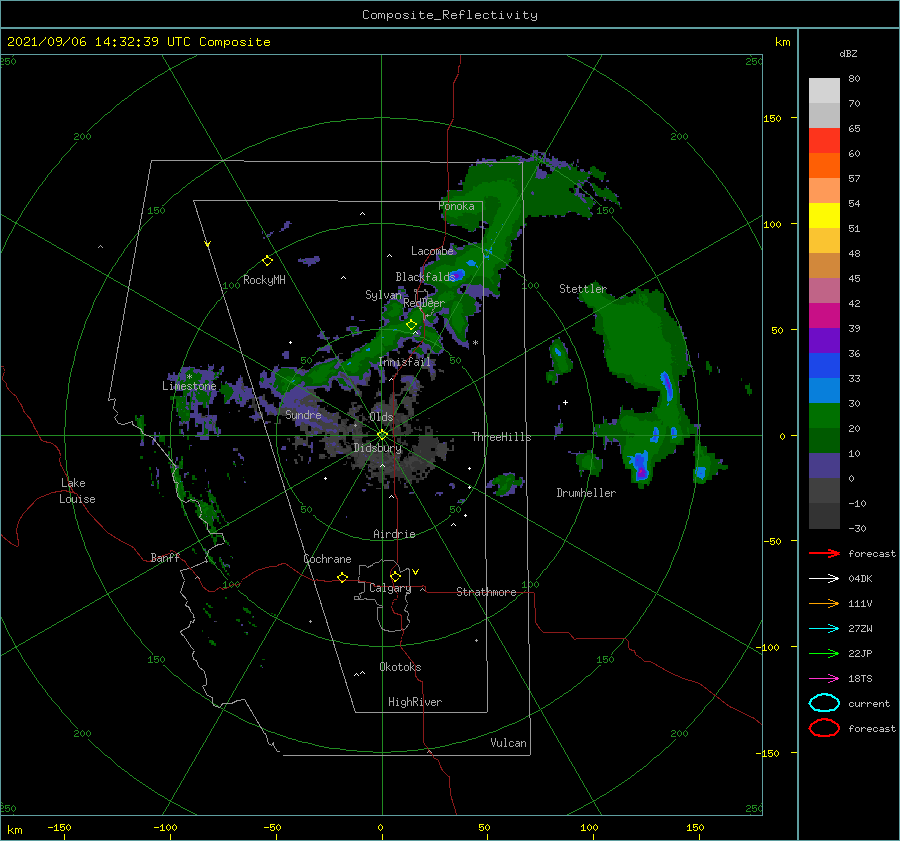Click the Lake Louise label
Image resolution: width=900 pixels, height=841 pixels.
coord(77,491)
